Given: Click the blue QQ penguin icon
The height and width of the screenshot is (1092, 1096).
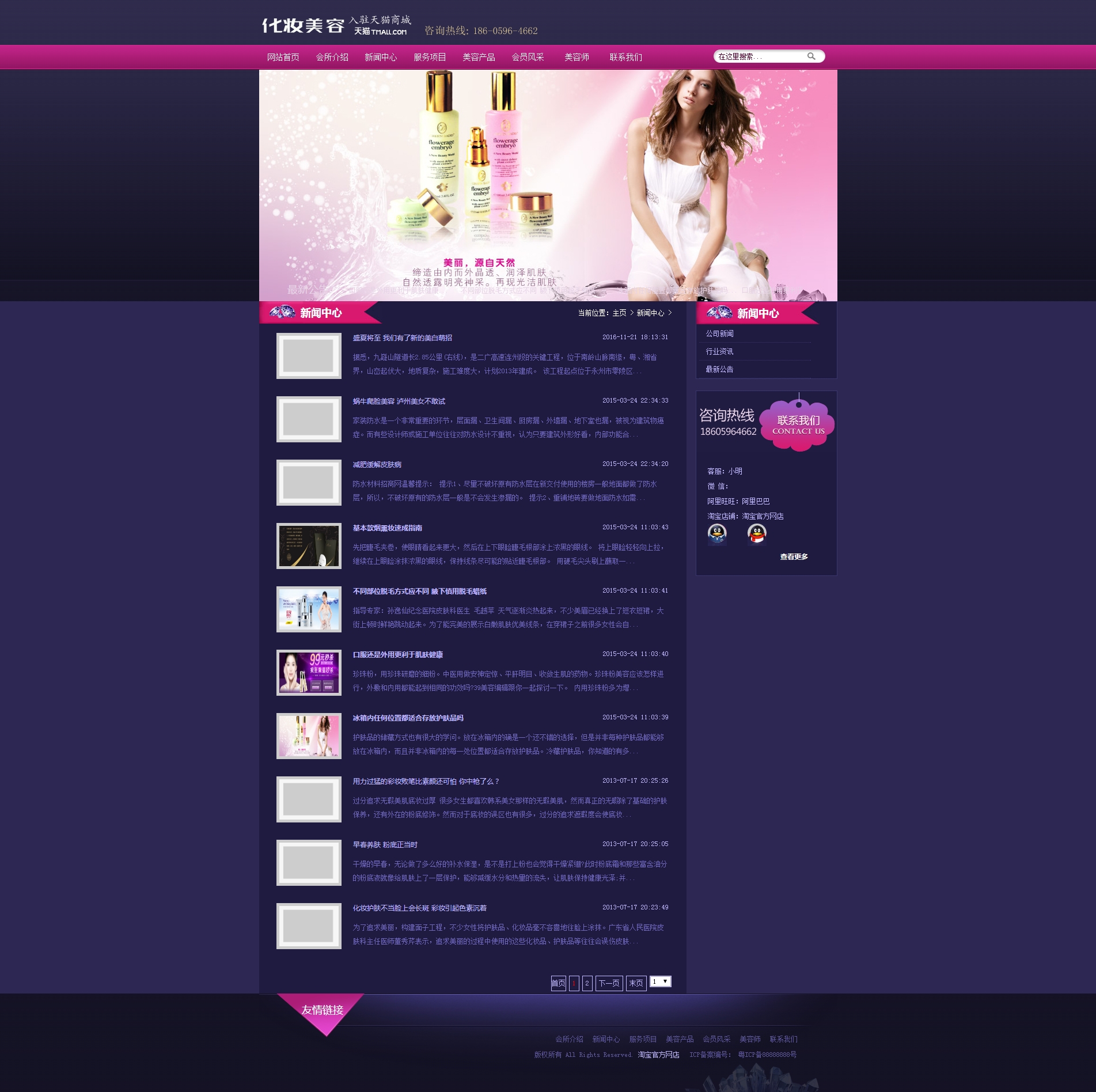Looking at the screenshot, I should [716, 534].
